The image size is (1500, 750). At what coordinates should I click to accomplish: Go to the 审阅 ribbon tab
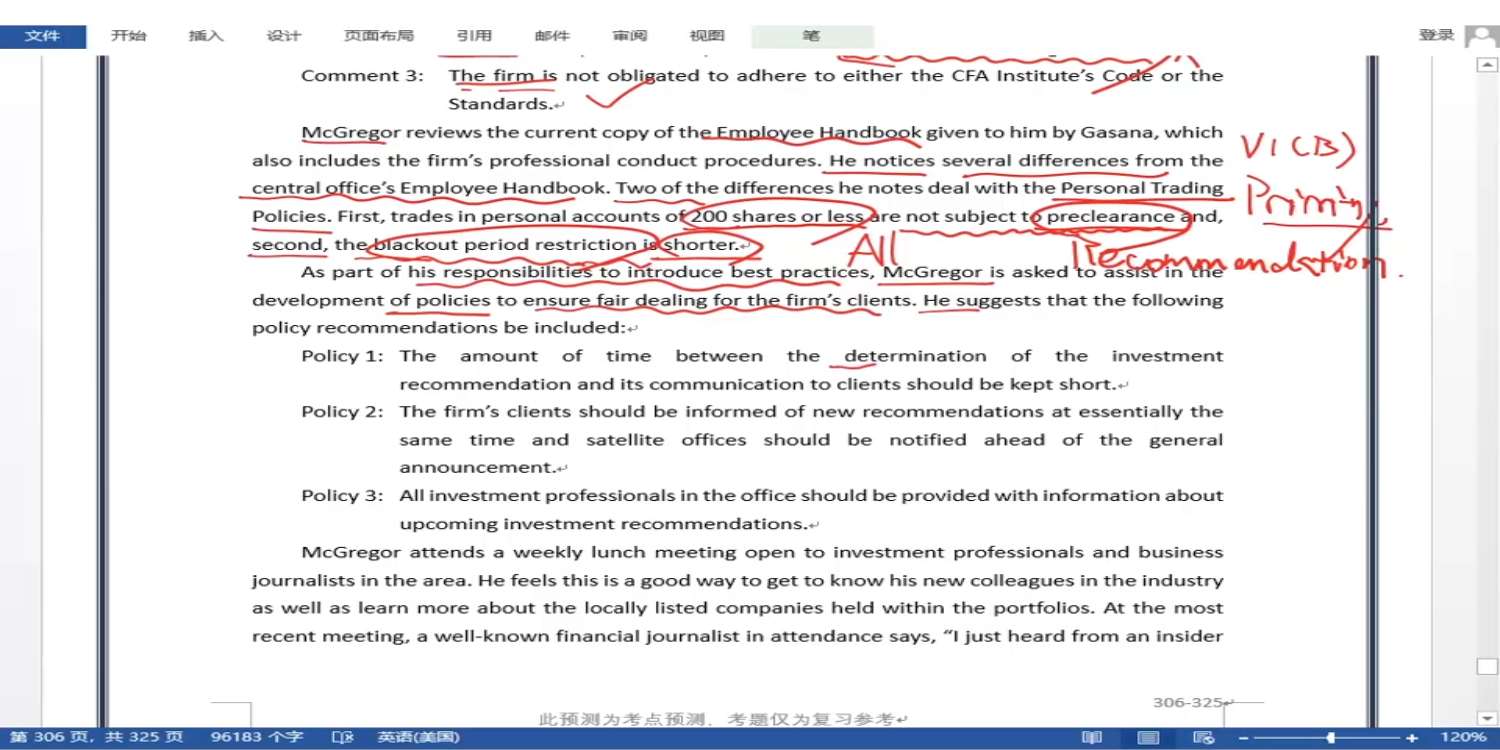click(630, 36)
